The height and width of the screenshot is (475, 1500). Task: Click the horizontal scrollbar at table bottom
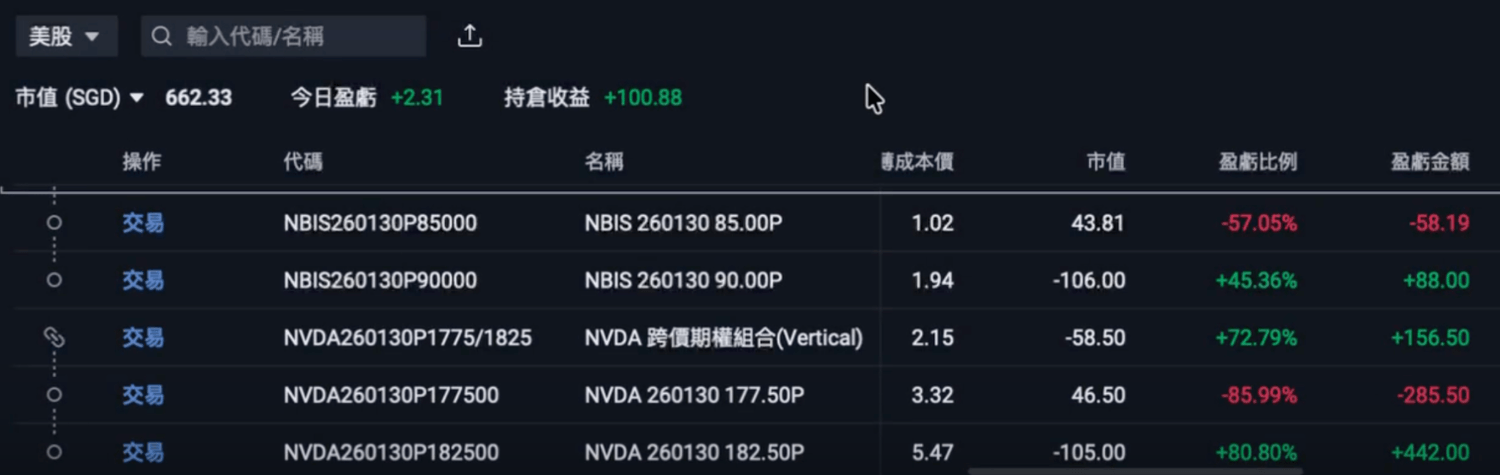[1135, 471]
